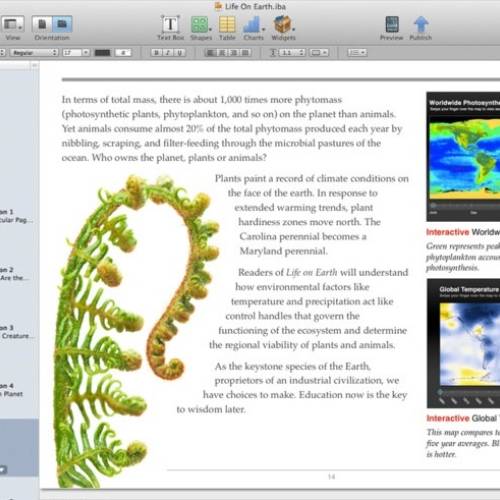Click the Publish arrow icon
The image size is (500, 500).
tap(421, 25)
